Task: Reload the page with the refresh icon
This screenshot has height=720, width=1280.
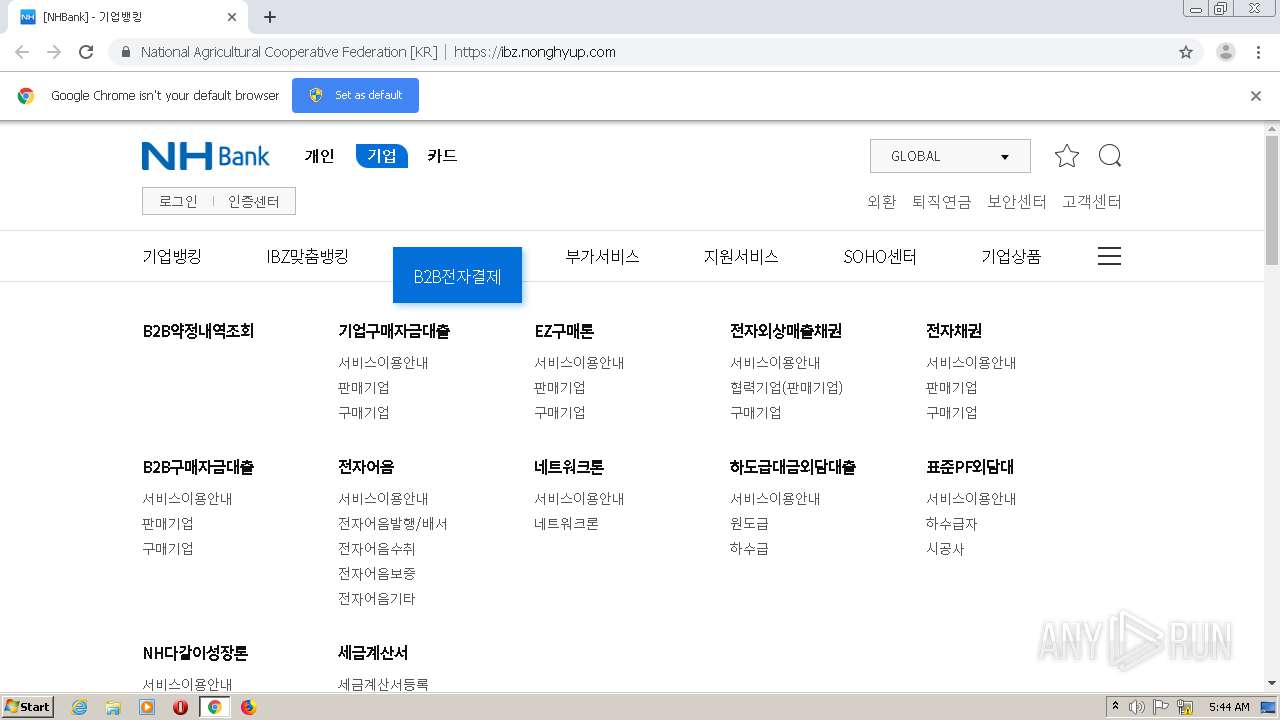Action: (86, 52)
